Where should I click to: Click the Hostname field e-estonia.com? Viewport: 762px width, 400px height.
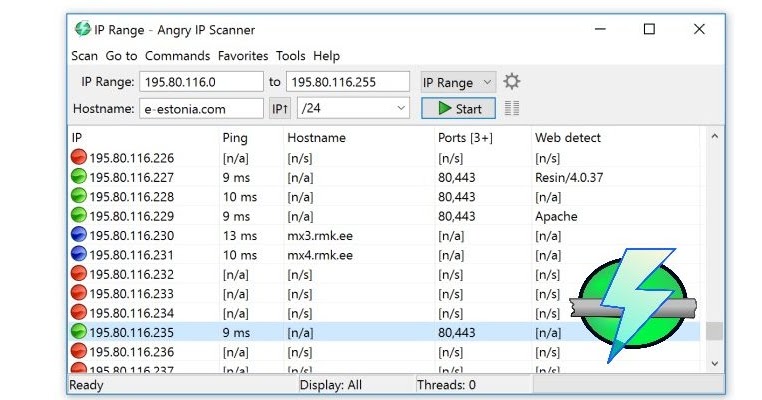201,108
